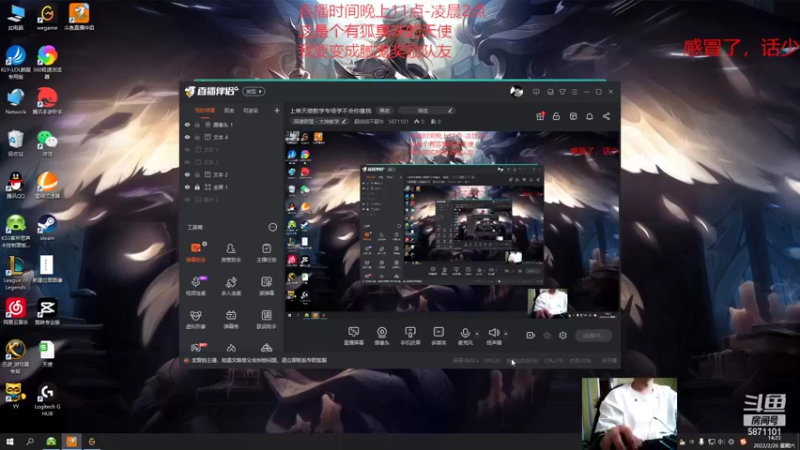
Task: Add a 摄像头 camera source
Action: (382, 336)
